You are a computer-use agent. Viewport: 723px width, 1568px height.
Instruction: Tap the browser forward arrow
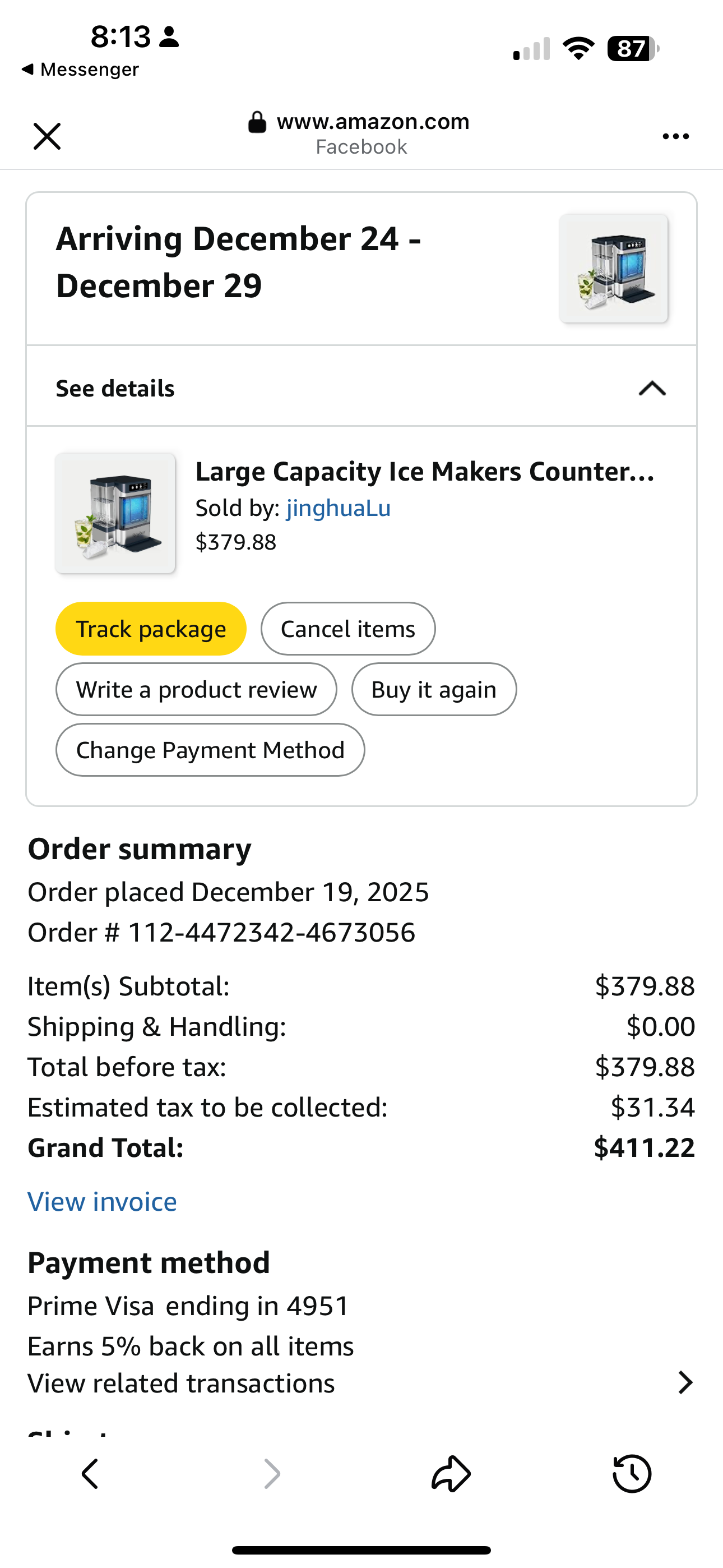click(x=271, y=1474)
